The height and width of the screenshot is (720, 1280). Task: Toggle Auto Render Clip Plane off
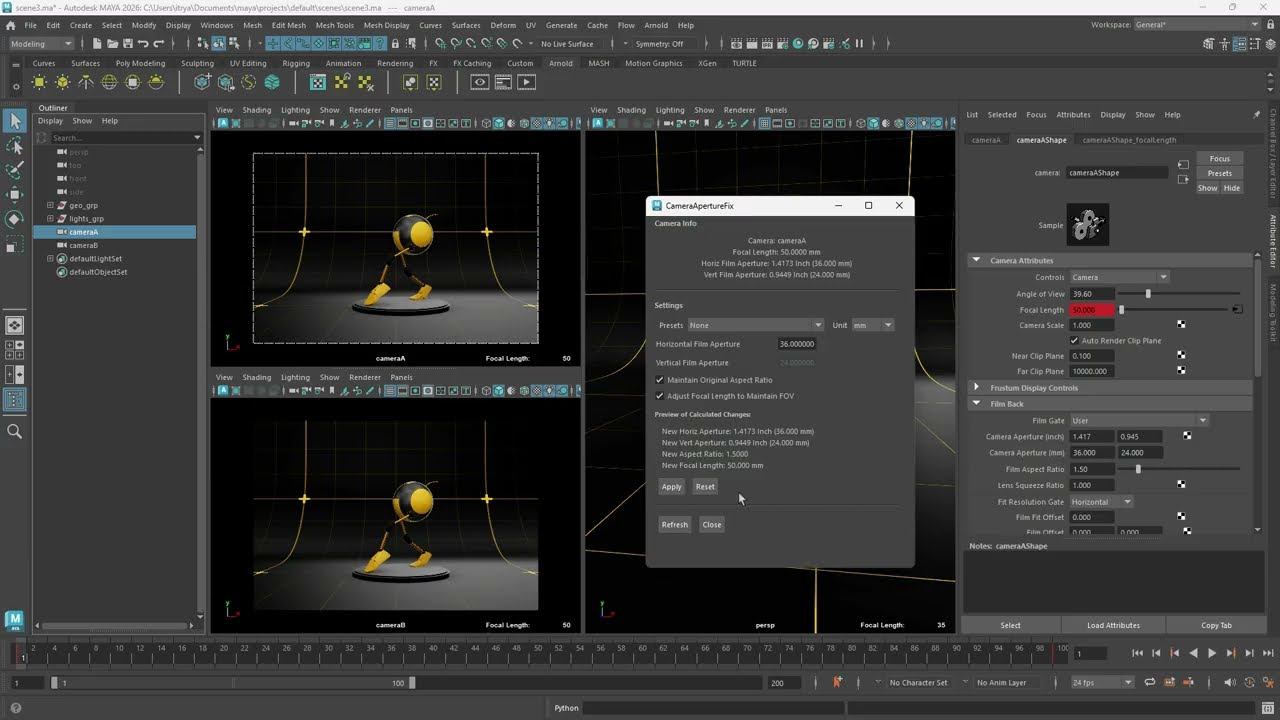1074,340
